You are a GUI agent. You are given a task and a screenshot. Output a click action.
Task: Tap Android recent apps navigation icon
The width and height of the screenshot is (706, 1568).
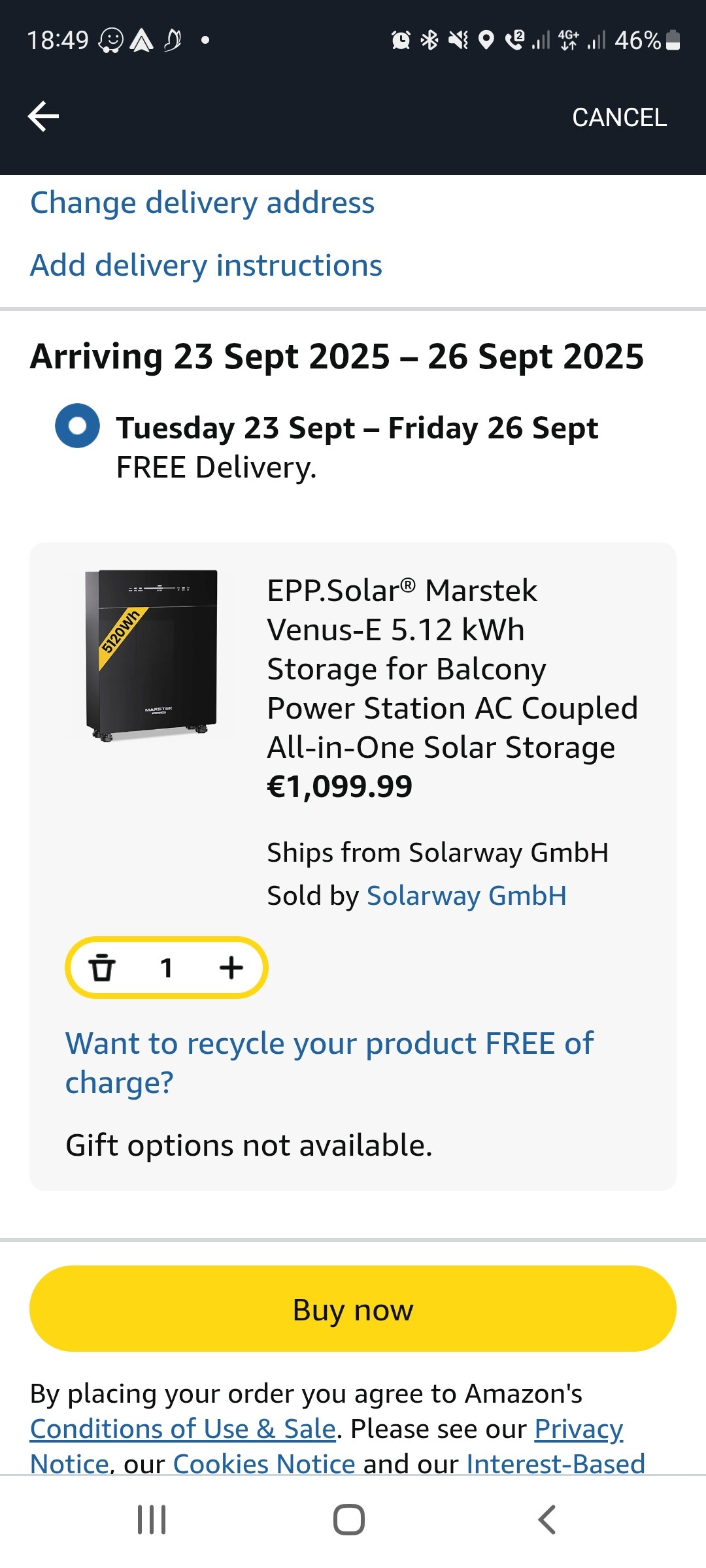click(152, 1520)
